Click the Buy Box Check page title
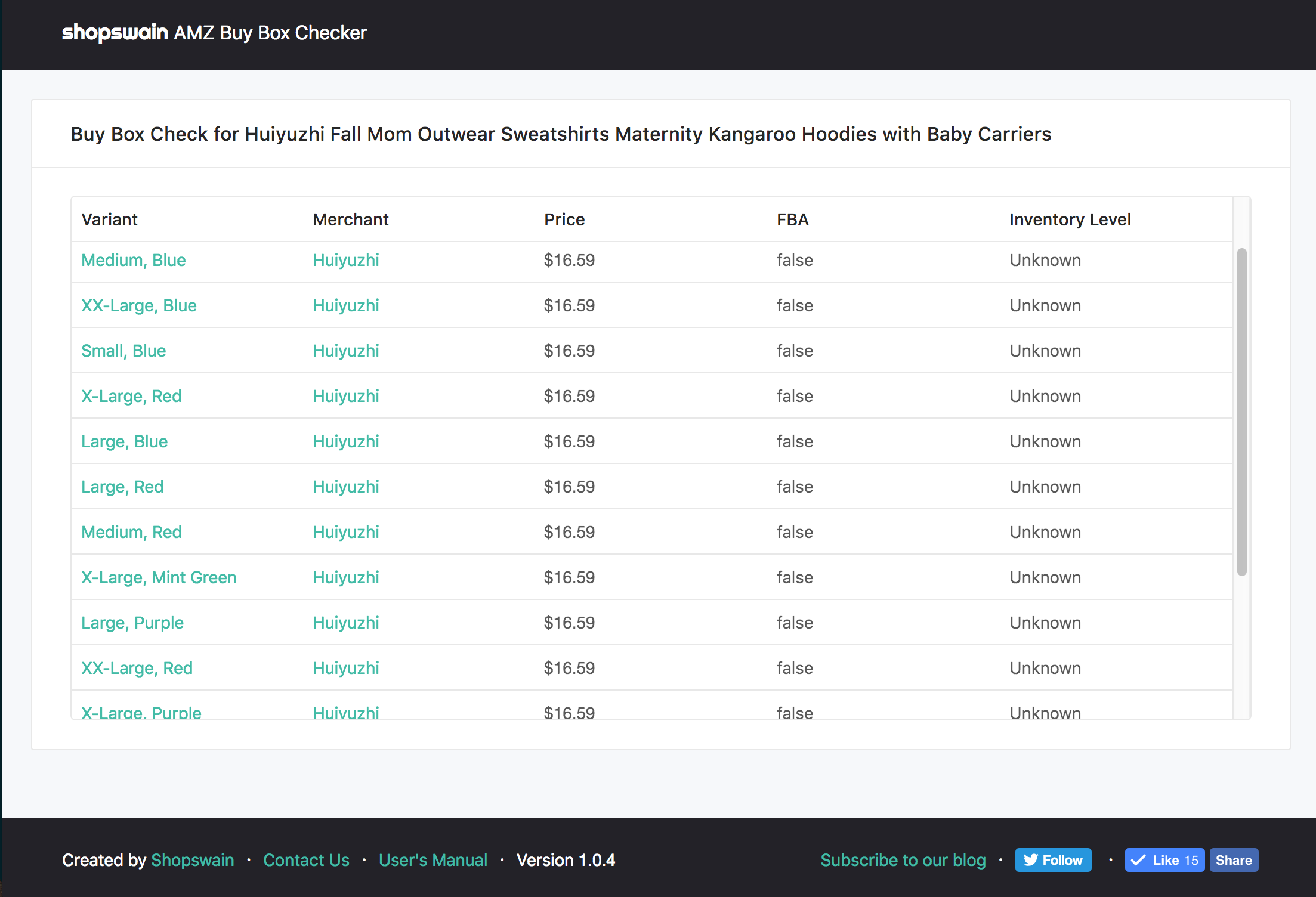The image size is (1316, 897). coord(561,134)
